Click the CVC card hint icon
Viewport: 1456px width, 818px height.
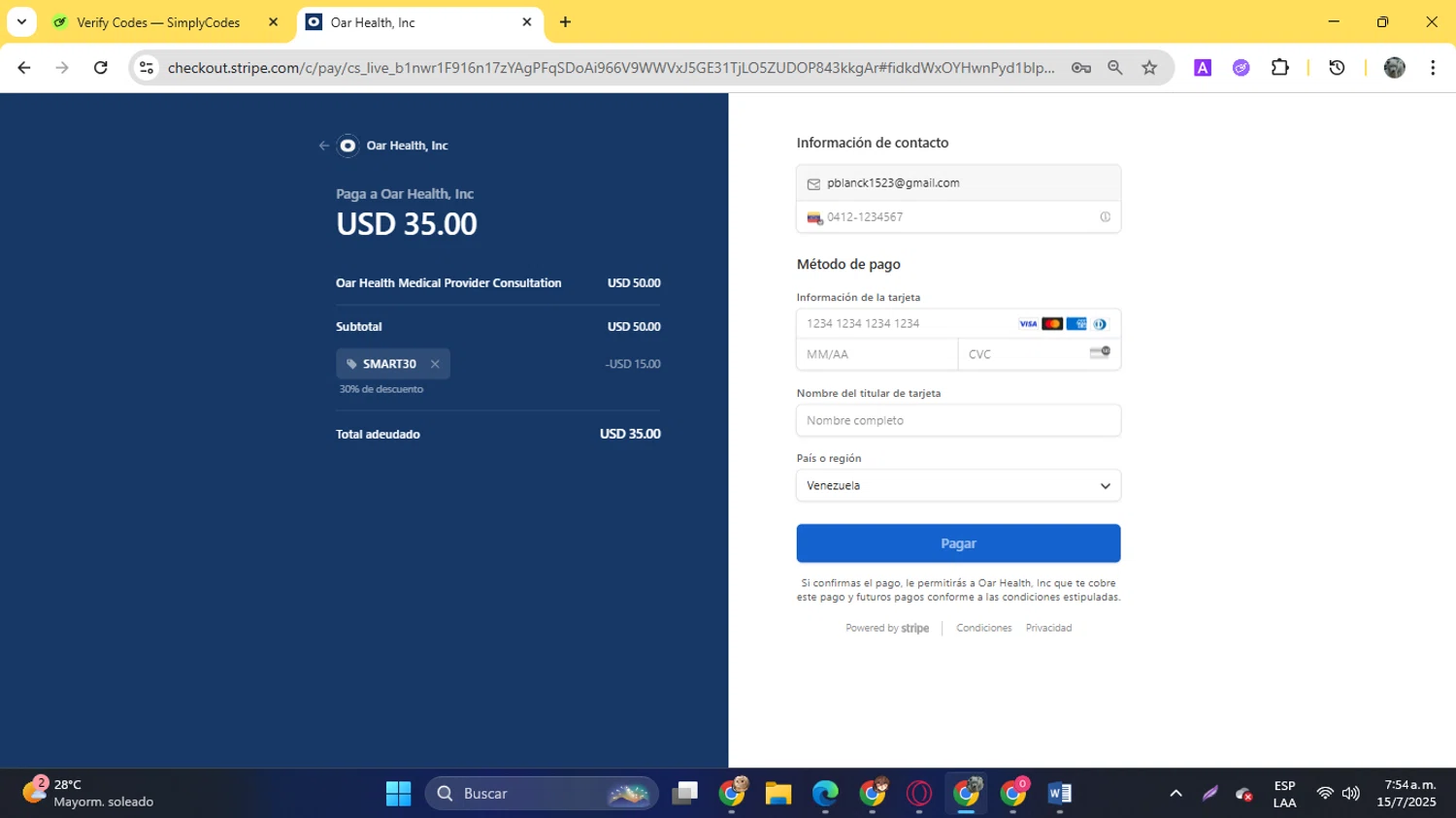[x=1100, y=352]
